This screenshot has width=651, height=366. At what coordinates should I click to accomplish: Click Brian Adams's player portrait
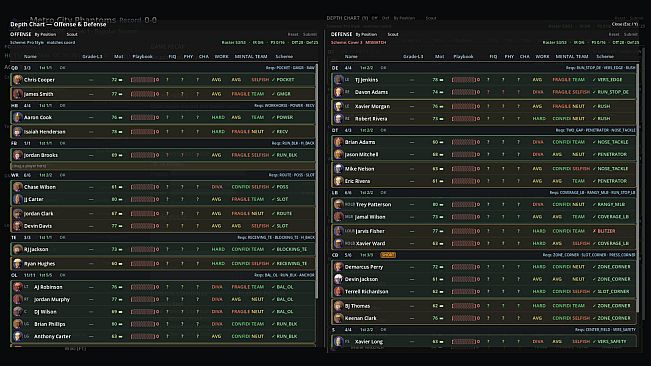tap(338, 142)
